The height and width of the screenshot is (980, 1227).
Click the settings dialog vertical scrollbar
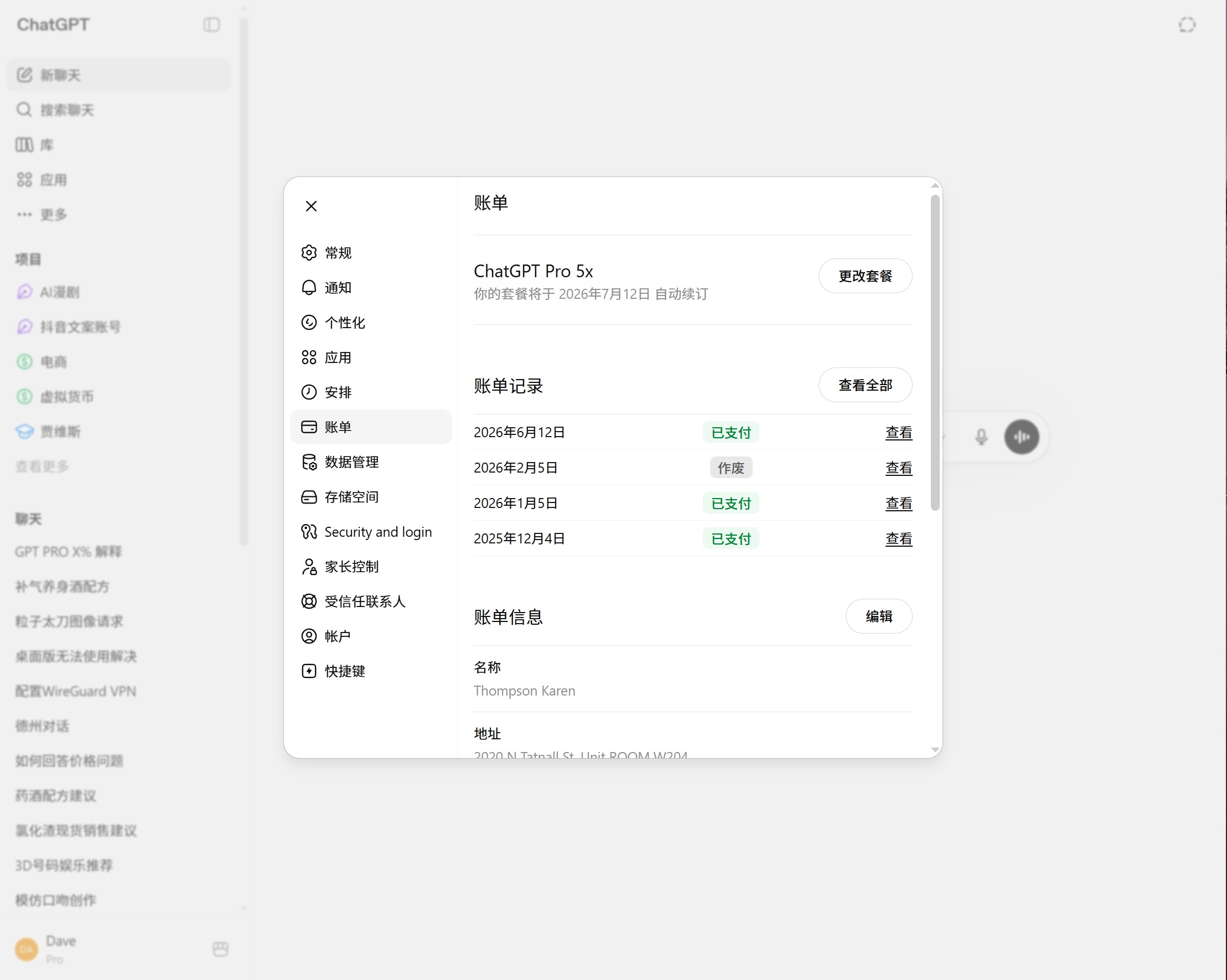click(x=934, y=353)
